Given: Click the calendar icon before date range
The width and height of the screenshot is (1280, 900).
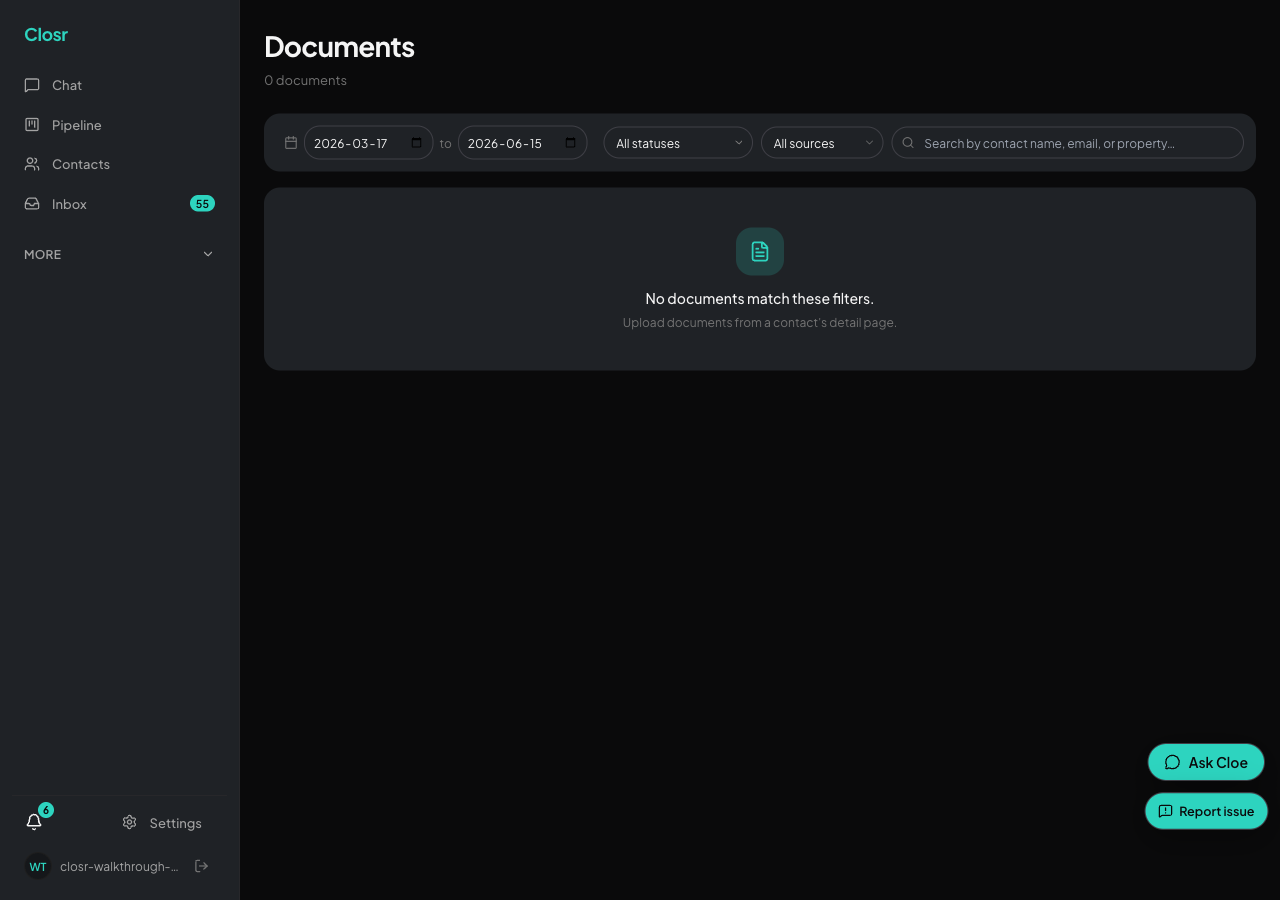Looking at the screenshot, I should (291, 143).
